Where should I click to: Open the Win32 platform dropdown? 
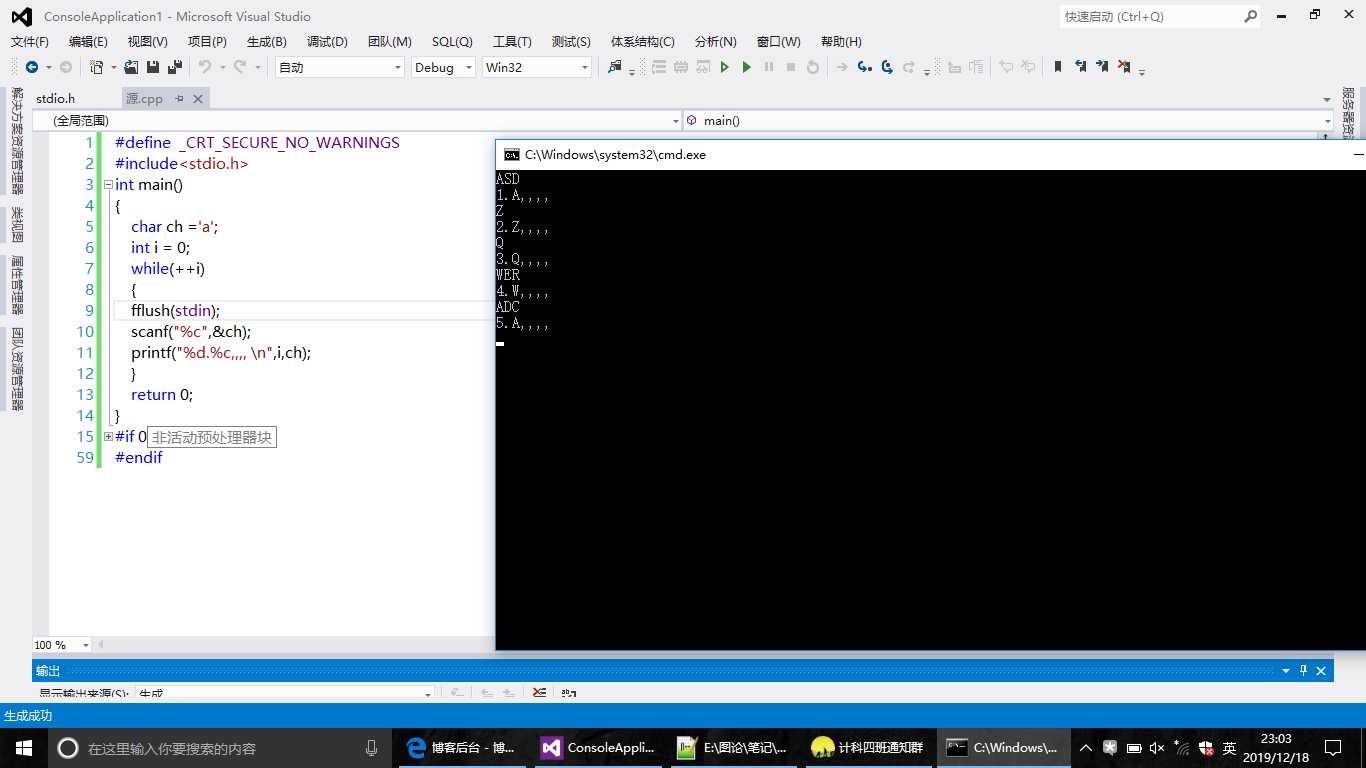[585, 67]
